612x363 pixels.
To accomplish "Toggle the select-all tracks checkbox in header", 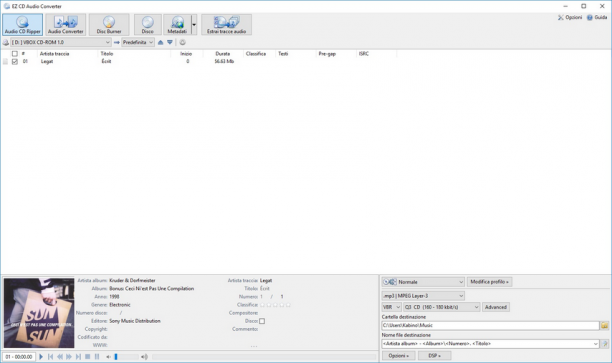I will coord(15,53).
